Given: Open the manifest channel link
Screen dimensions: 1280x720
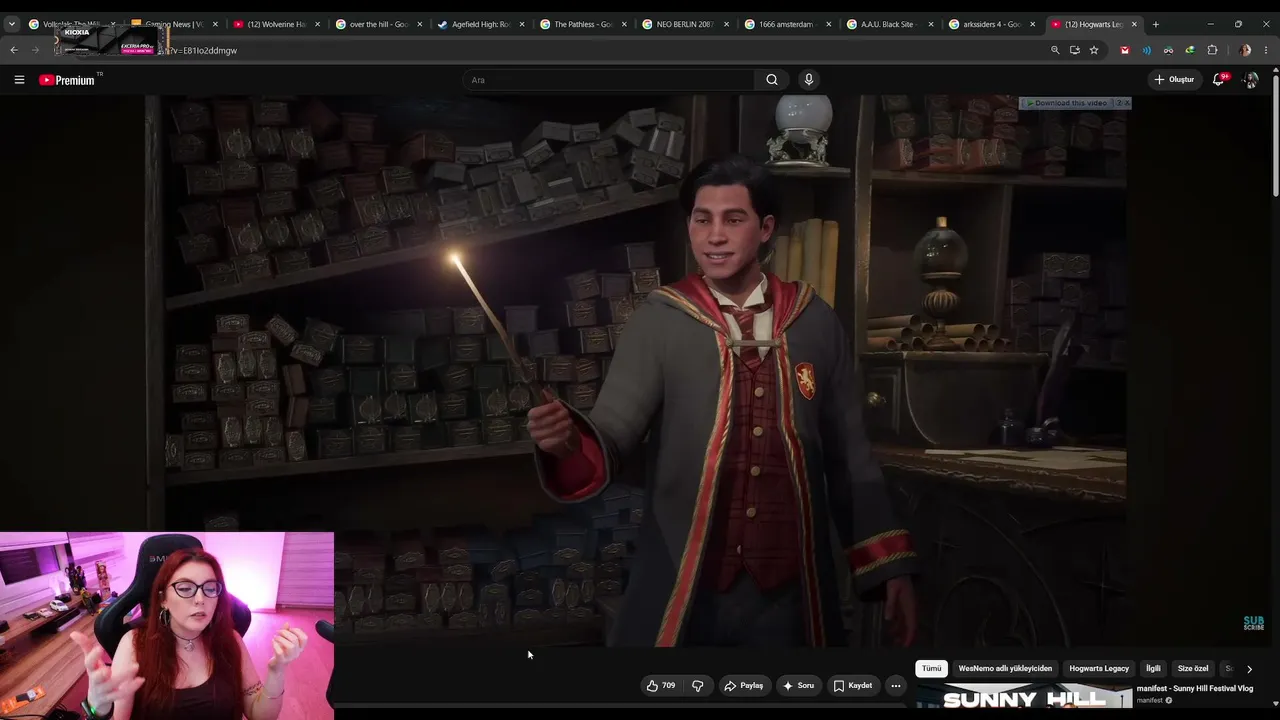Looking at the screenshot, I should [x=1150, y=700].
